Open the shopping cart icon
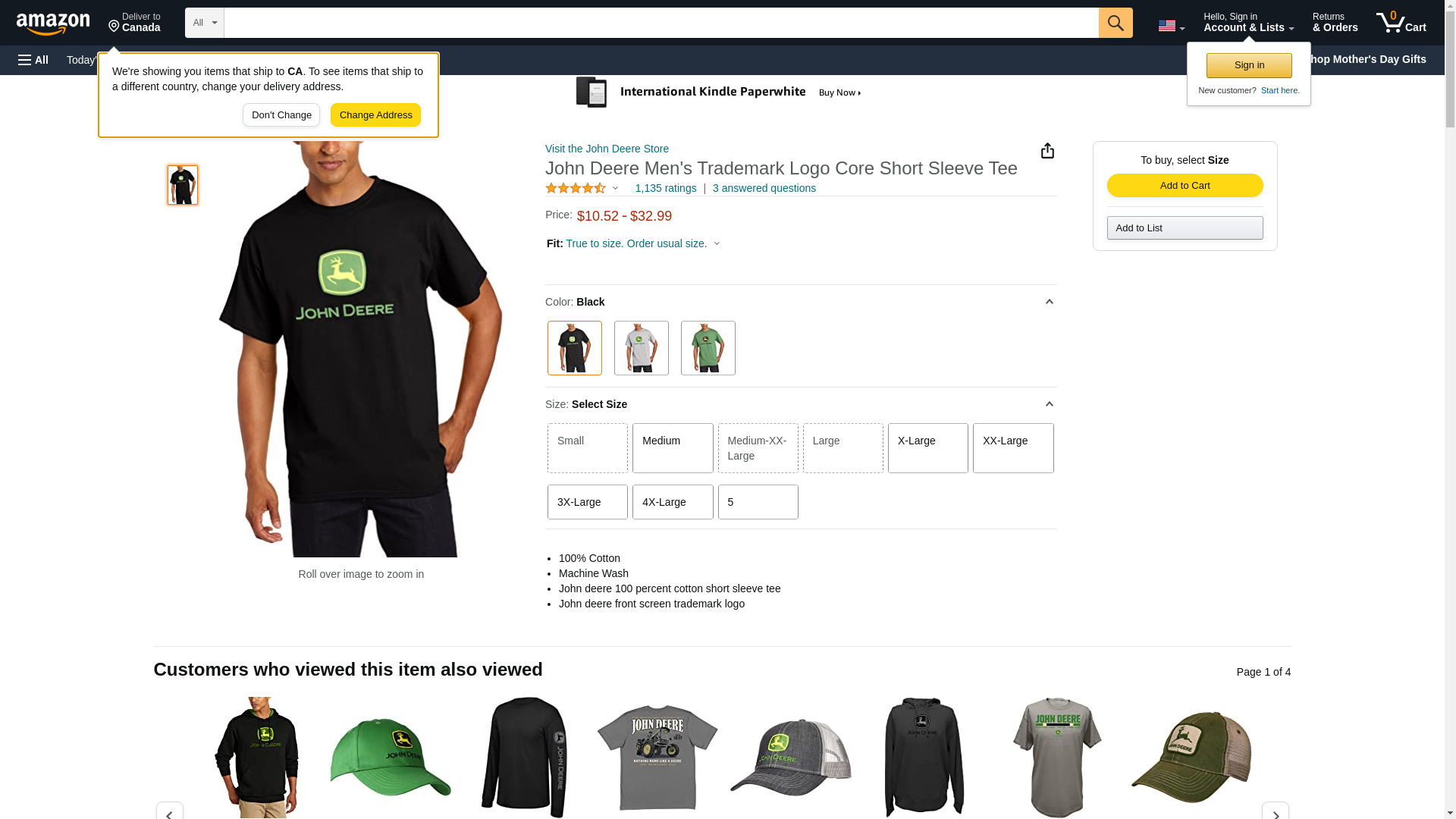 coord(1401,23)
